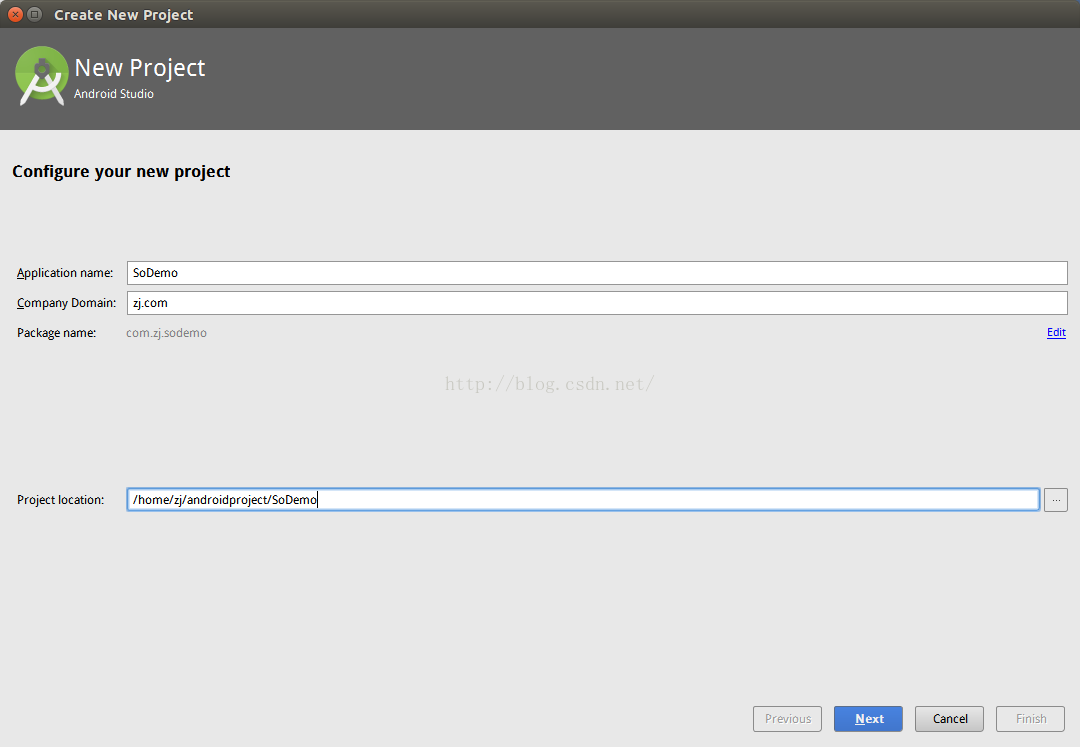
Task: Click the Application name label
Action: (x=65, y=273)
